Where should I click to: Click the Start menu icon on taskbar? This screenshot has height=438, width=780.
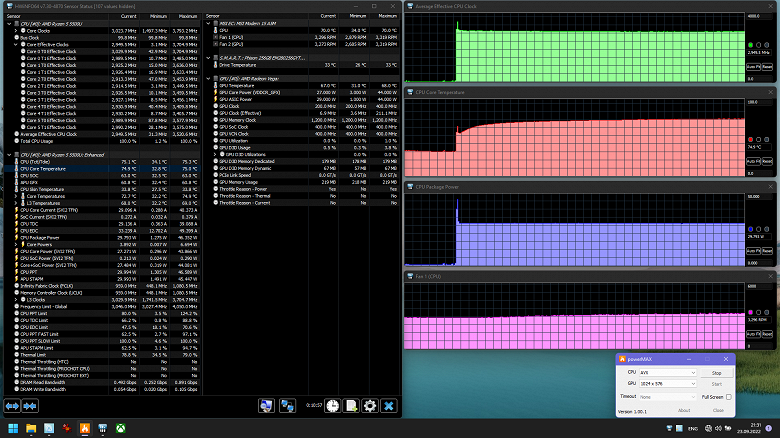tap(12, 428)
